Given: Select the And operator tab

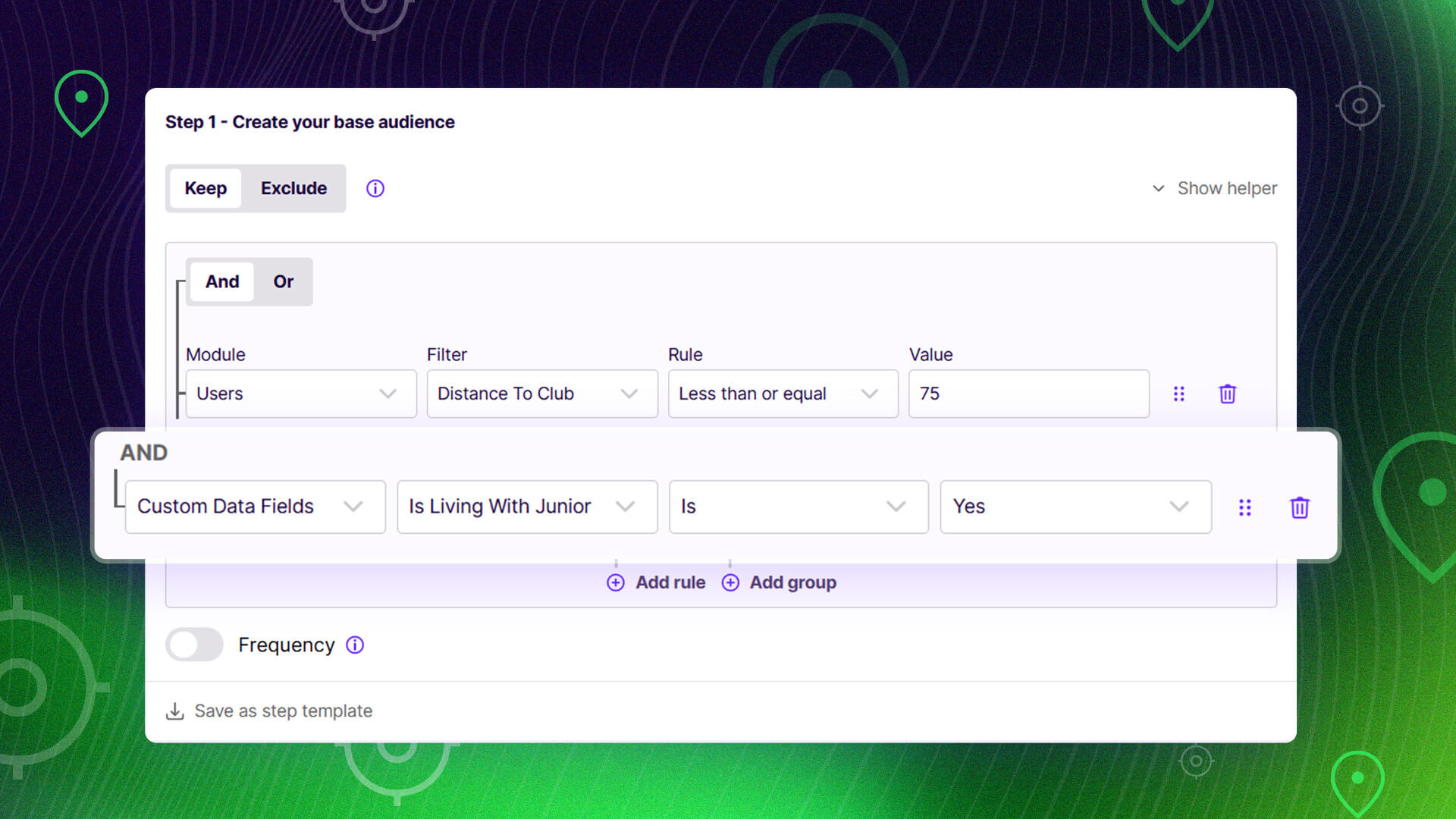Looking at the screenshot, I should coord(221,282).
